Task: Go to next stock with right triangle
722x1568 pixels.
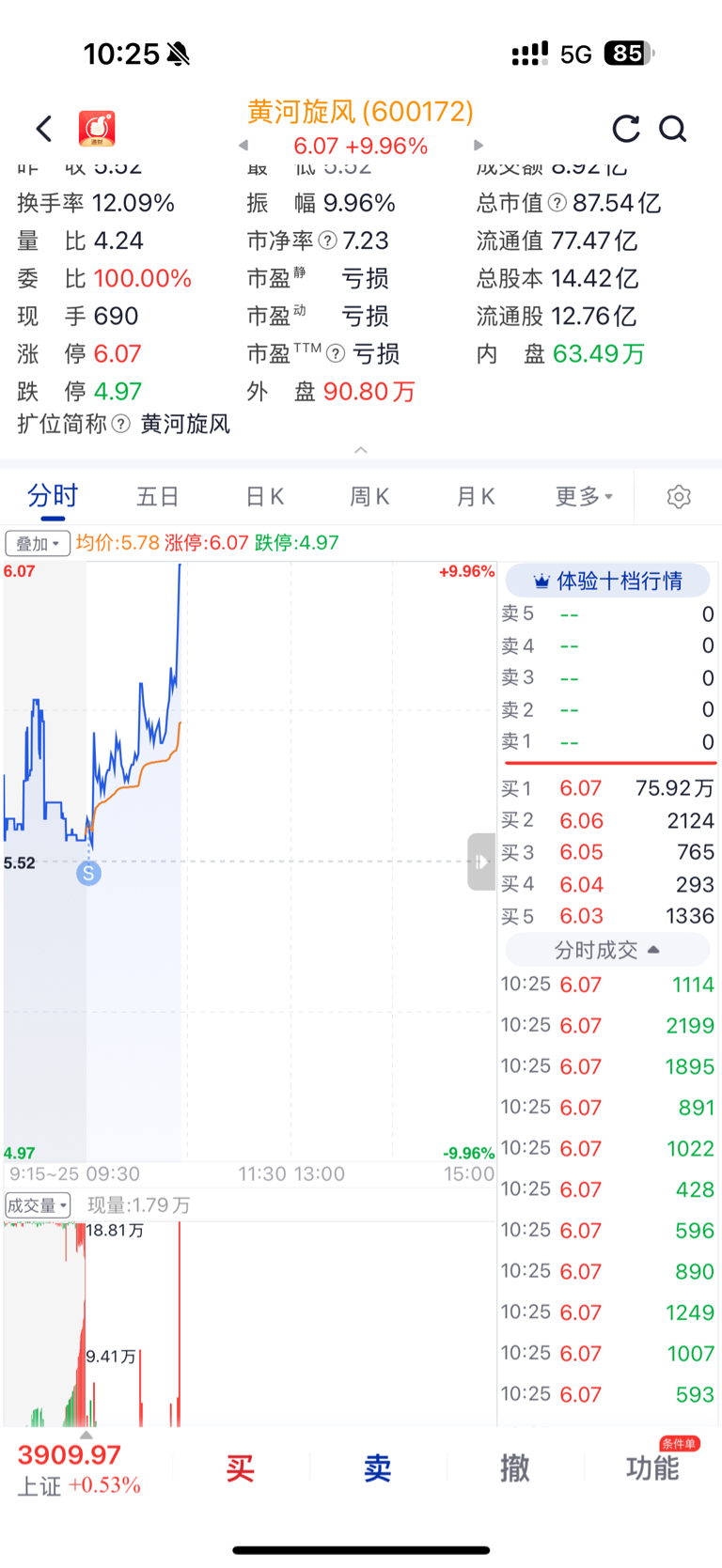Action: (x=479, y=146)
